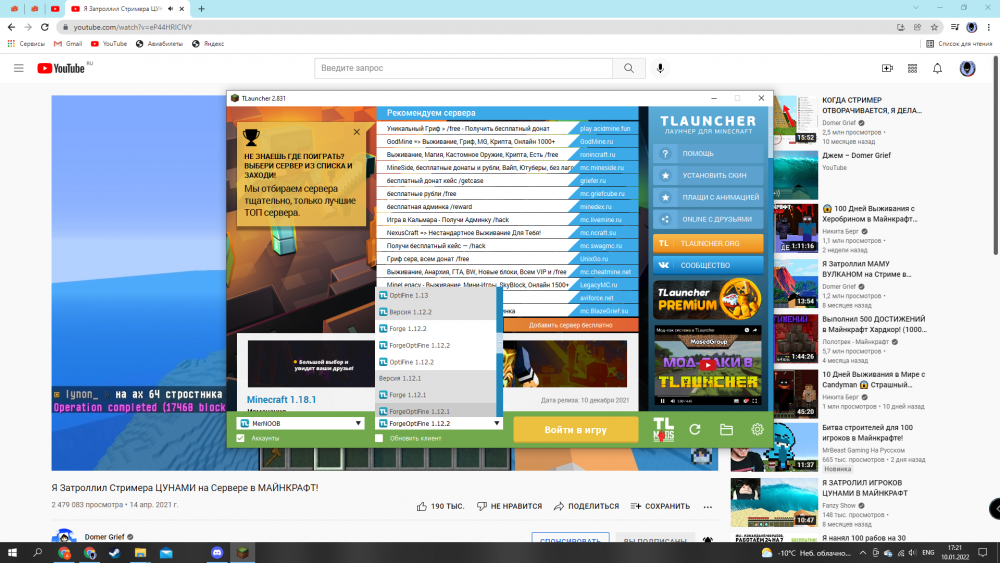Click Сохранить save button
The height and width of the screenshot is (563, 1000).
coord(660,506)
